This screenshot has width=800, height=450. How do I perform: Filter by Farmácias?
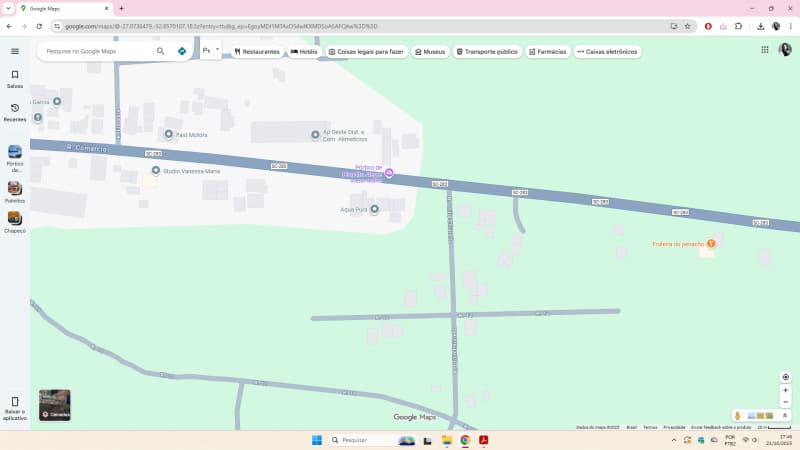pos(548,52)
